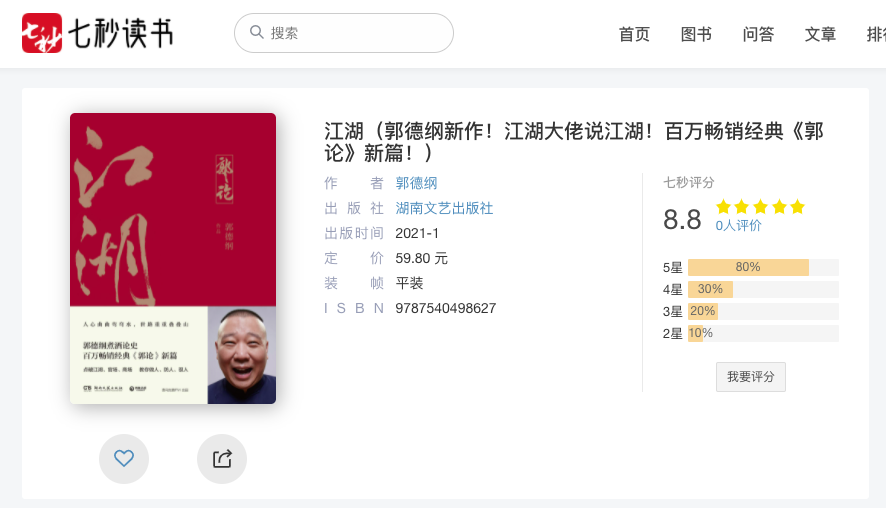Open the 图书 navigation item
Viewport: 886px width, 508px height.
696,34
